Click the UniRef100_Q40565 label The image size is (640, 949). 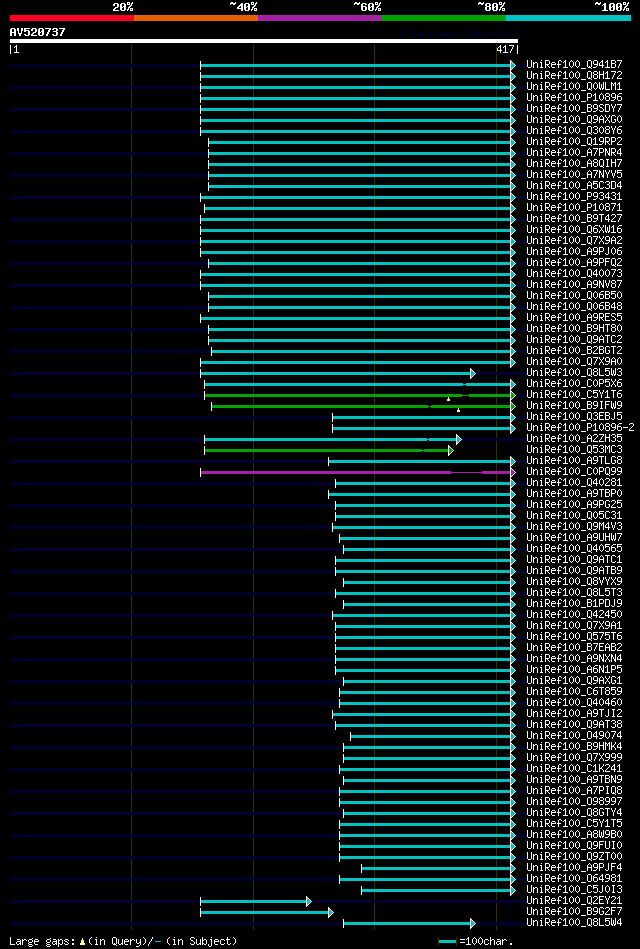pos(574,549)
